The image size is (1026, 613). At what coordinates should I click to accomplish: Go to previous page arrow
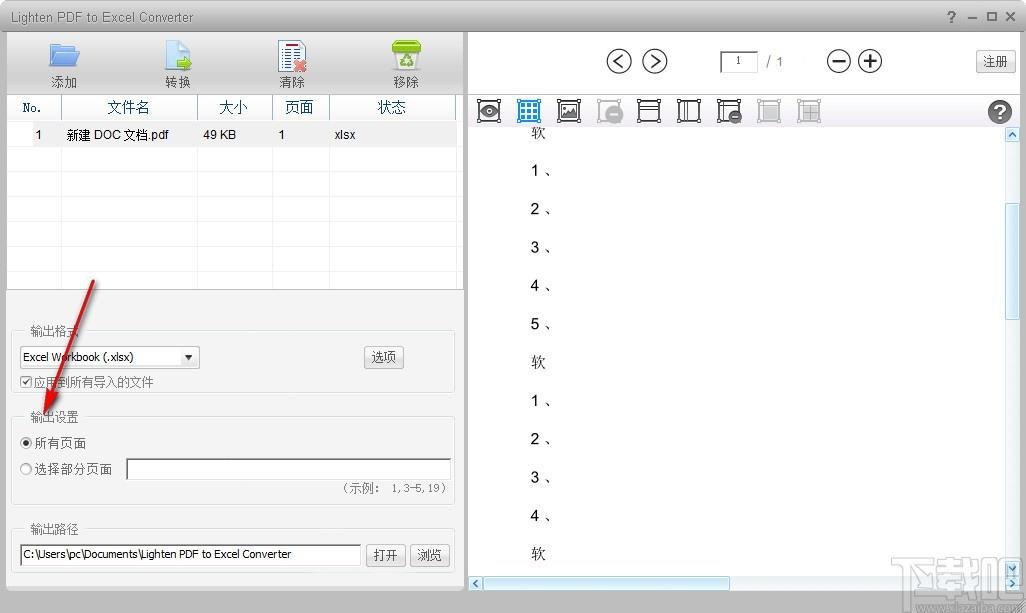pos(619,61)
